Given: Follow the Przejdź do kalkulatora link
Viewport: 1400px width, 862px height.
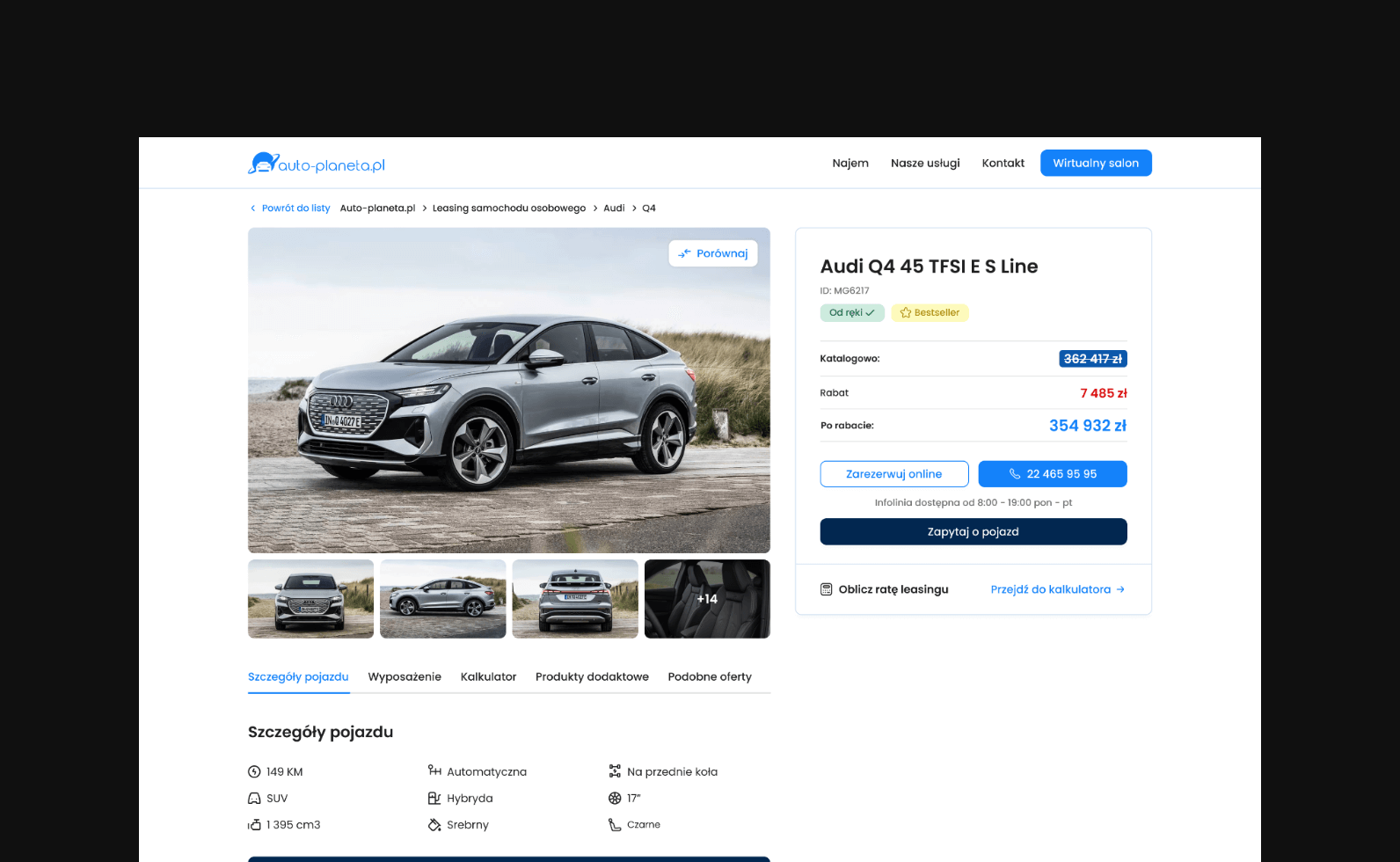Looking at the screenshot, I should pos(1057,589).
